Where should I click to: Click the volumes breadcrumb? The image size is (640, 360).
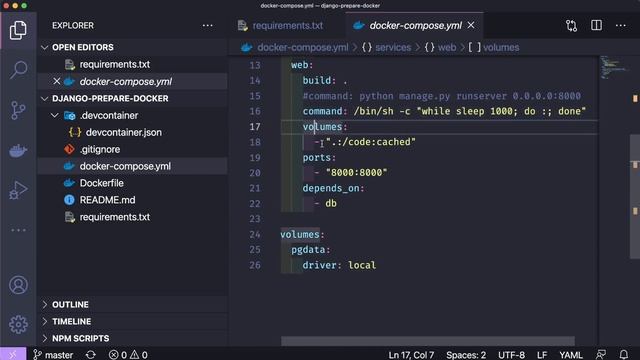pos(494,47)
